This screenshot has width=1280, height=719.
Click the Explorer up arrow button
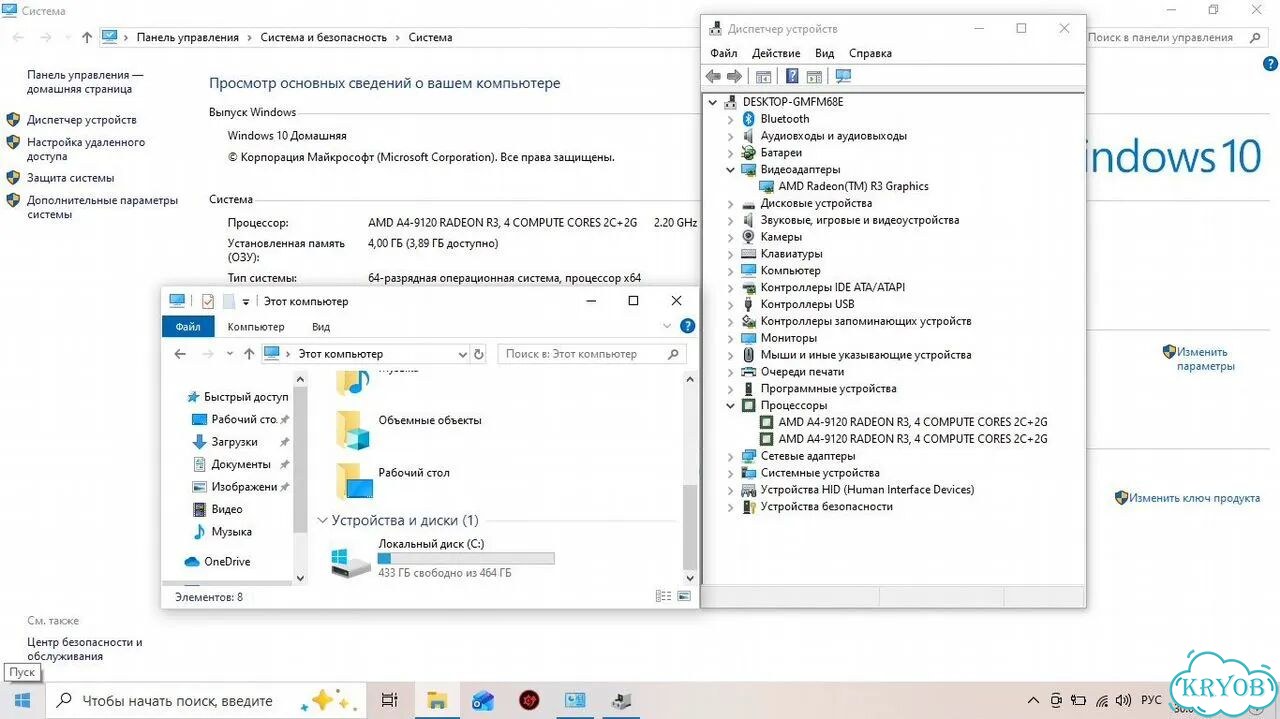click(x=249, y=354)
